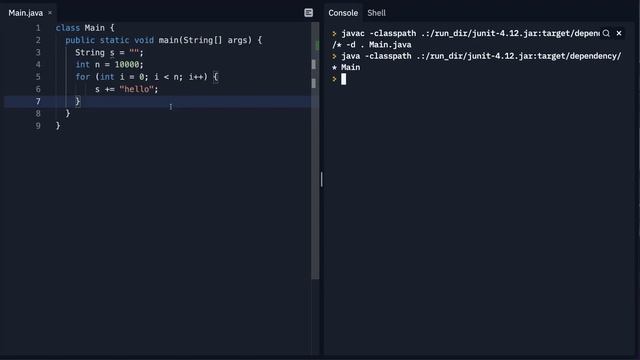640x360 pixels.
Task: Click the 'String s = "";' code line
Action: (x=109, y=52)
